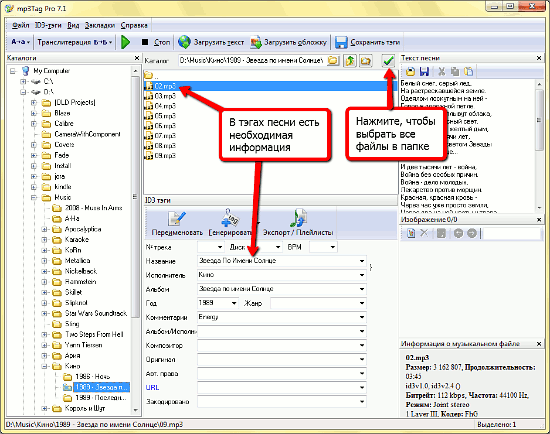Screen dimensions: 550x434
Task: Open the ID3-тэги menu
Action: pos(48,25)
